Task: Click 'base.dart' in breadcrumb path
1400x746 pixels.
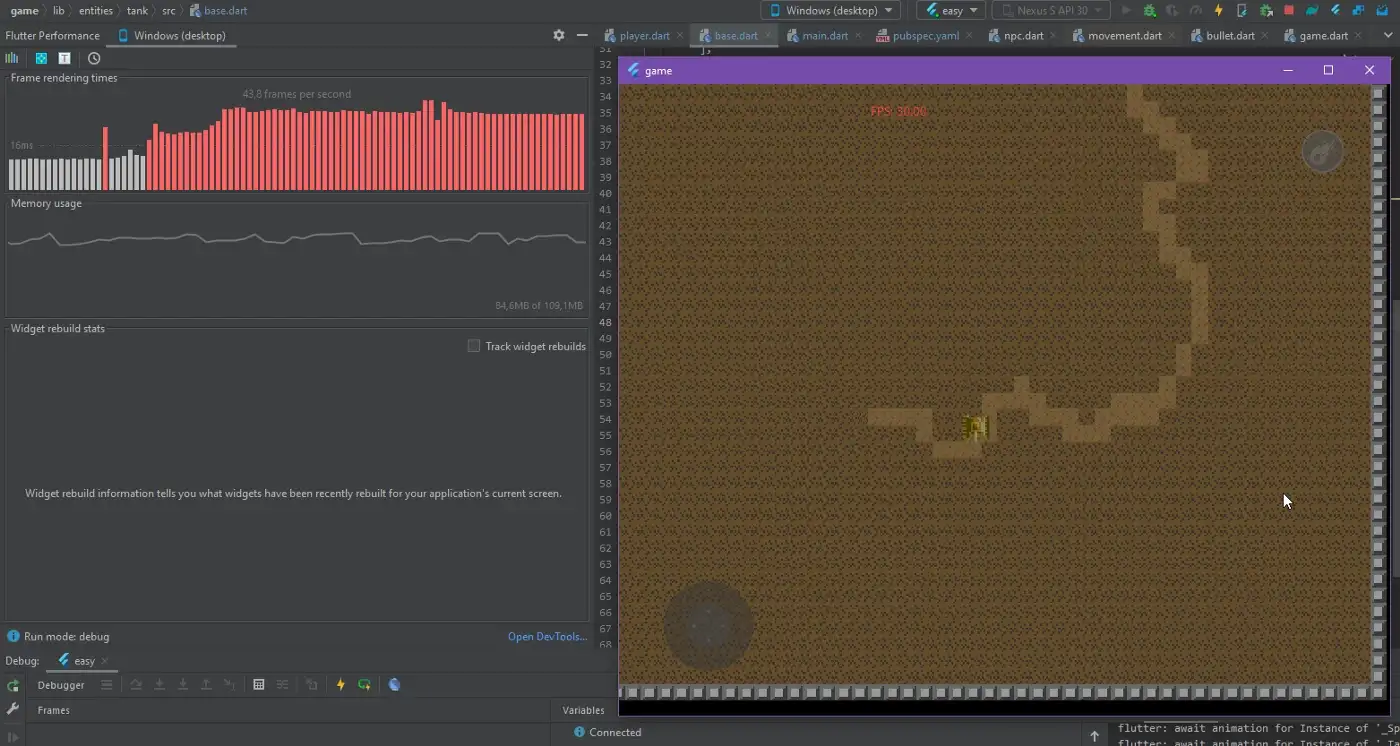Action: pyautogui.click(x=218, y=10)
